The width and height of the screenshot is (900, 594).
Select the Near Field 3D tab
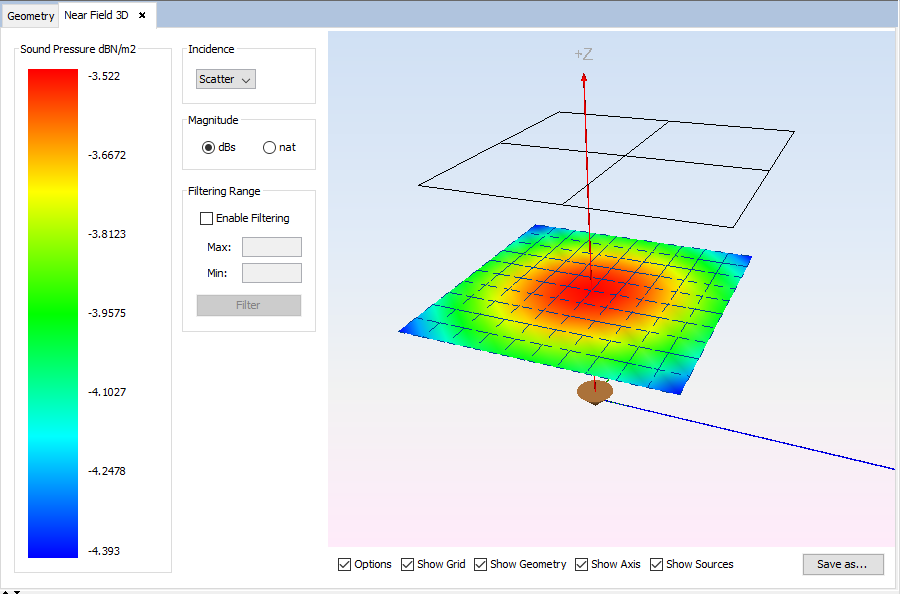pos(96,15)
